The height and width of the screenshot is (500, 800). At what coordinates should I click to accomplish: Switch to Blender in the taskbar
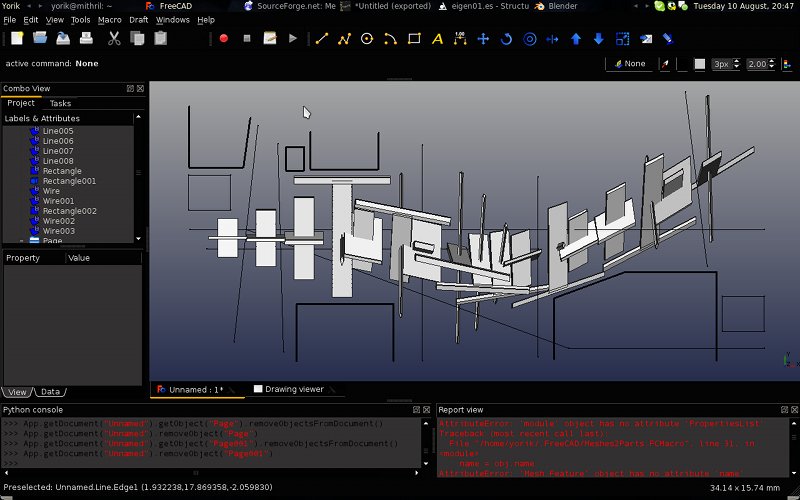tap(556, 6)
